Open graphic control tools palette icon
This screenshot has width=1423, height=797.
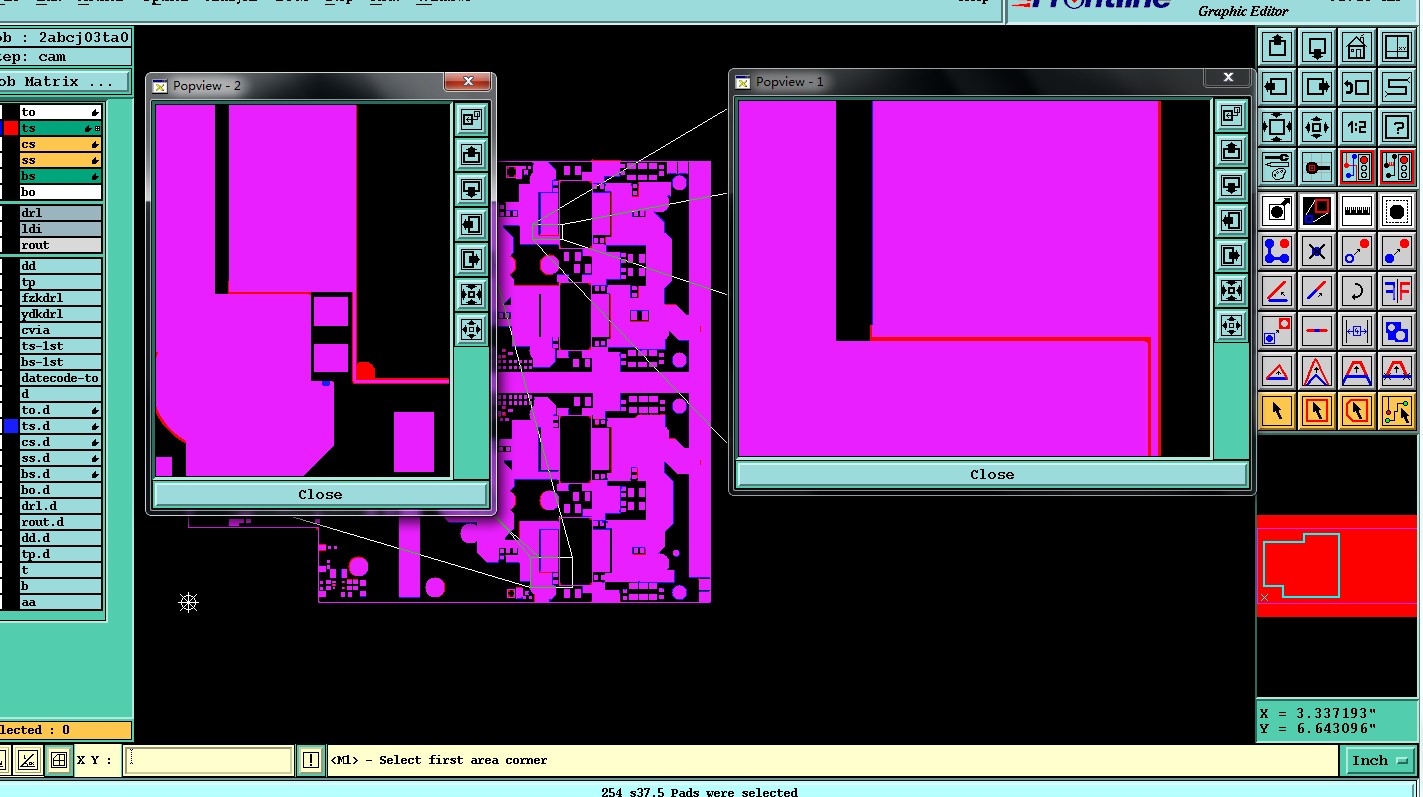tap(1277, 167)
